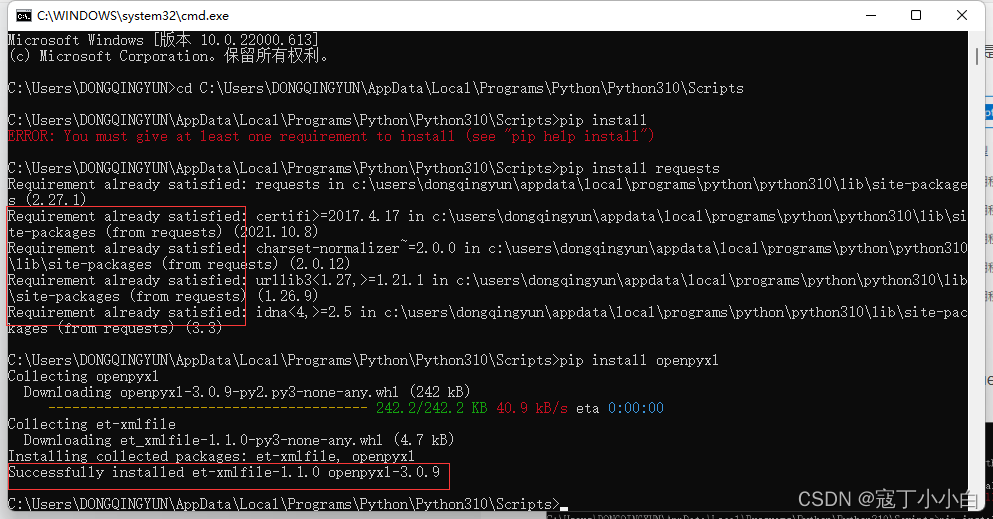The height and width of the screenshot is (519, 993).
Task: Click the 'Successfully installed et-xmlfile-1.1.0 openpyxl-3.0.9' line
Action: point(224,472)
